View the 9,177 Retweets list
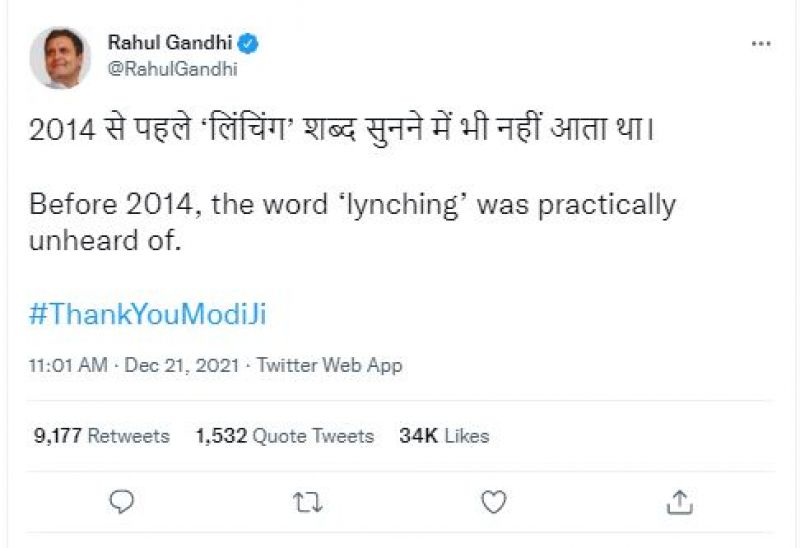This screenshot has height=548, width=800. pos(100,436)
